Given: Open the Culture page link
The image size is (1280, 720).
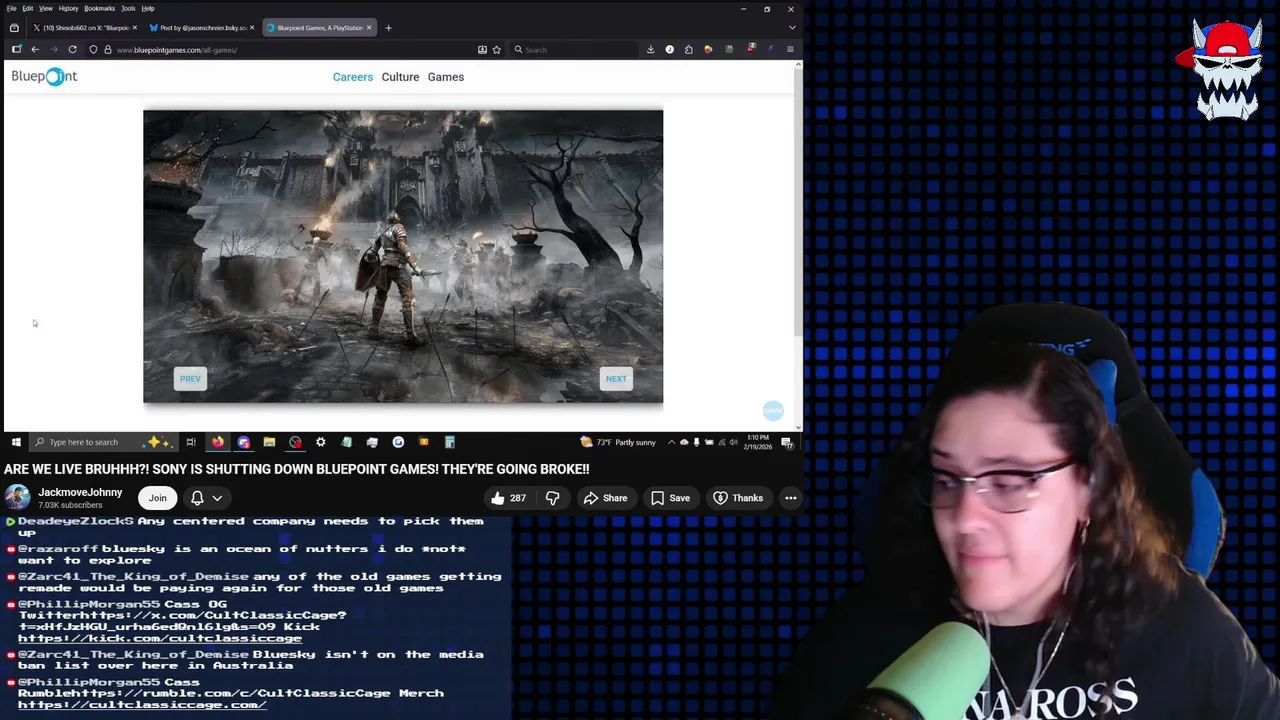Looking at the screenshot, I should point(400,77).
